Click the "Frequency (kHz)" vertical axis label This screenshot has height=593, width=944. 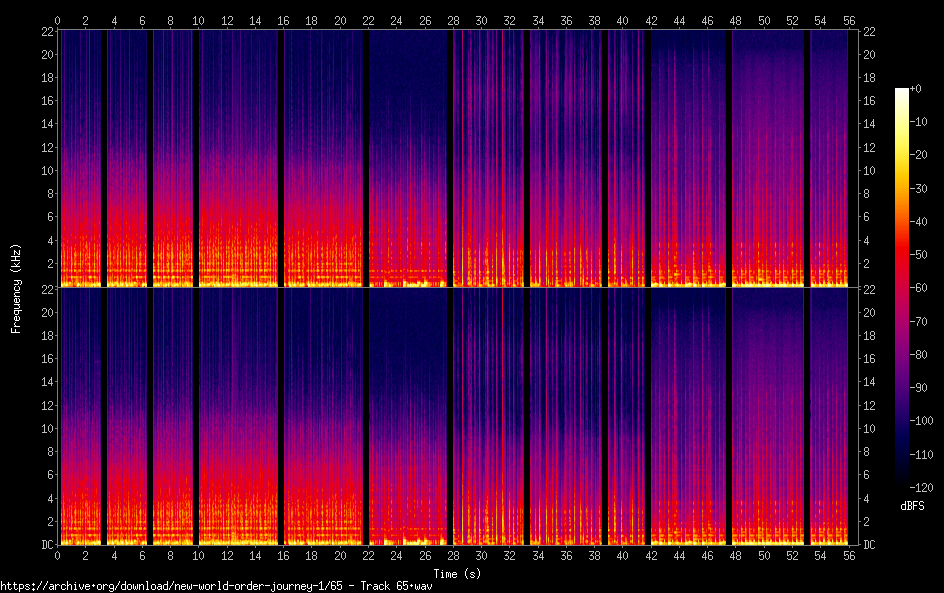tap(15, 287)
